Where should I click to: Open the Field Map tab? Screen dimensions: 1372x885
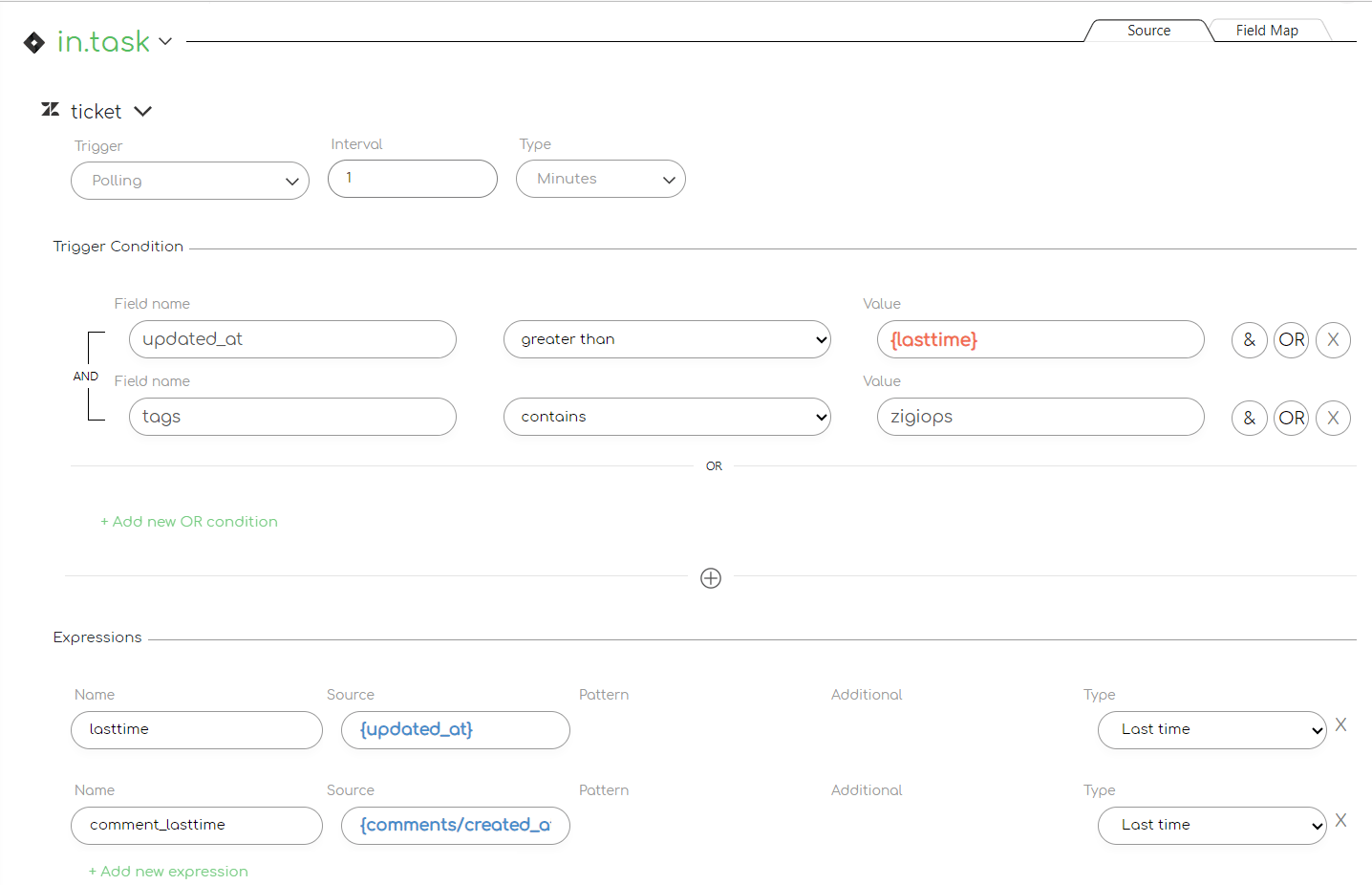pyautogui.click(x=1267, y=31)
